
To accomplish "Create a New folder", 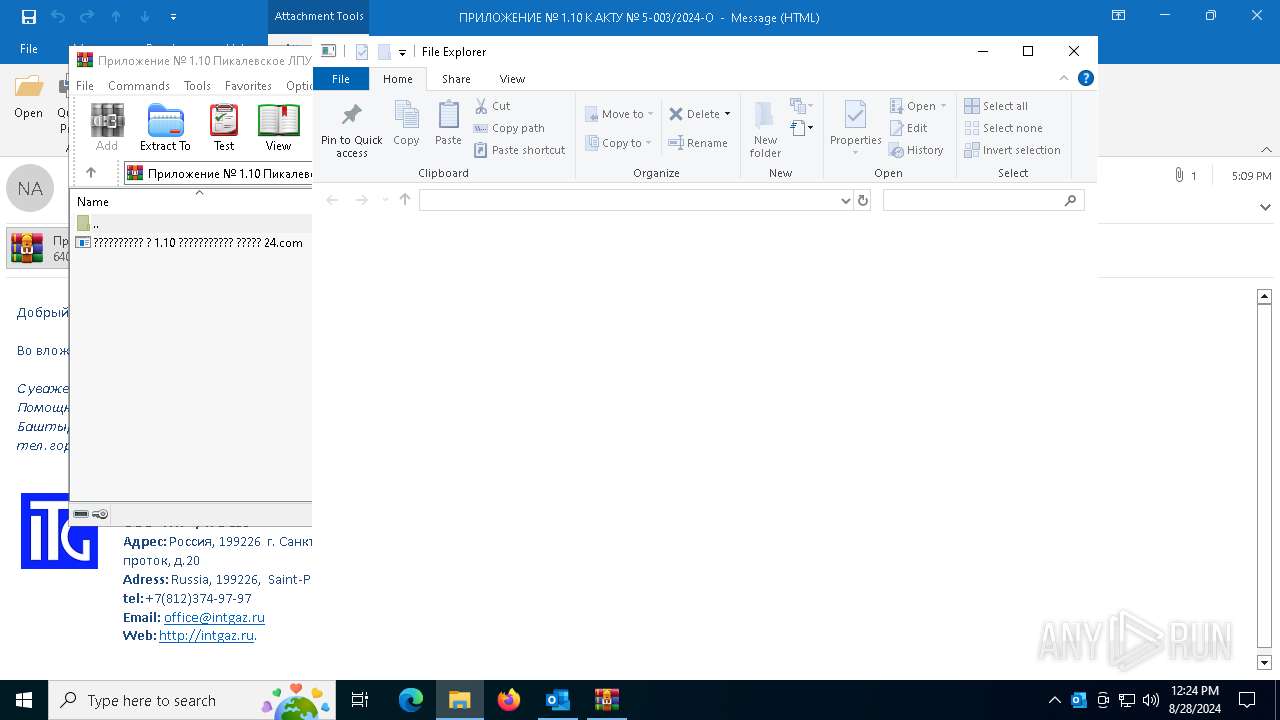I will 765,130.
